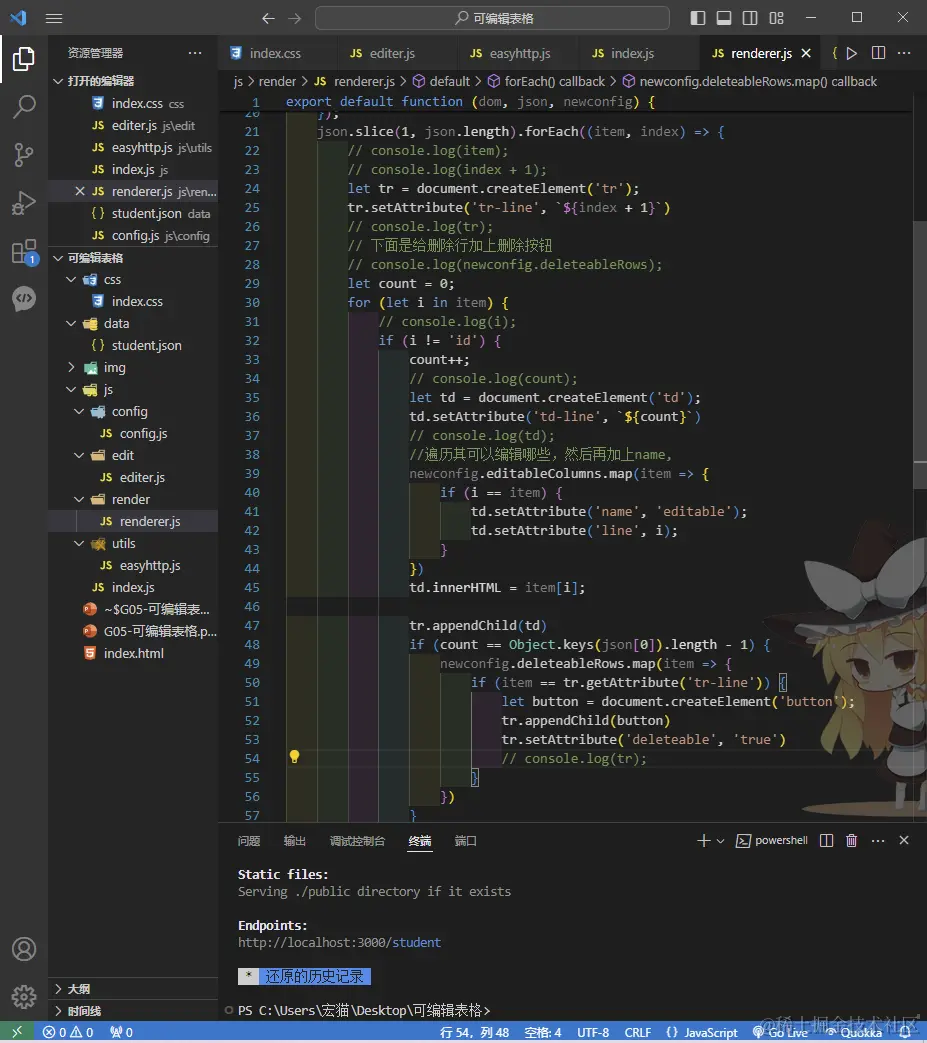Viewport: 927px width, 1043px height.
Task: Open Explorer panel more actions ellipsis
Action: coord(195,53)
